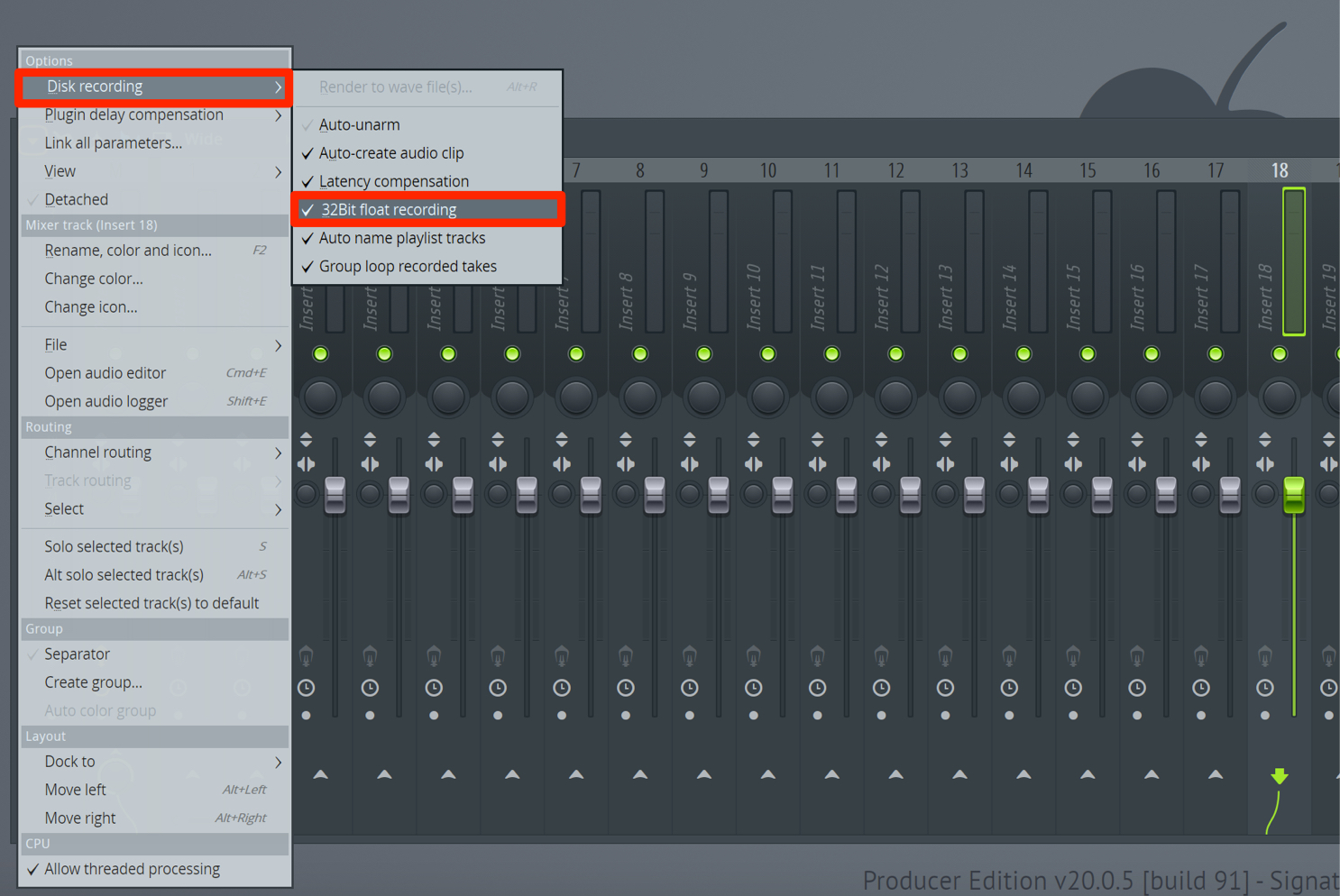Click the stereo separation knob on Insert 9
The height and width of the screenshot is (896, 1340).
[x=690, y=494]
